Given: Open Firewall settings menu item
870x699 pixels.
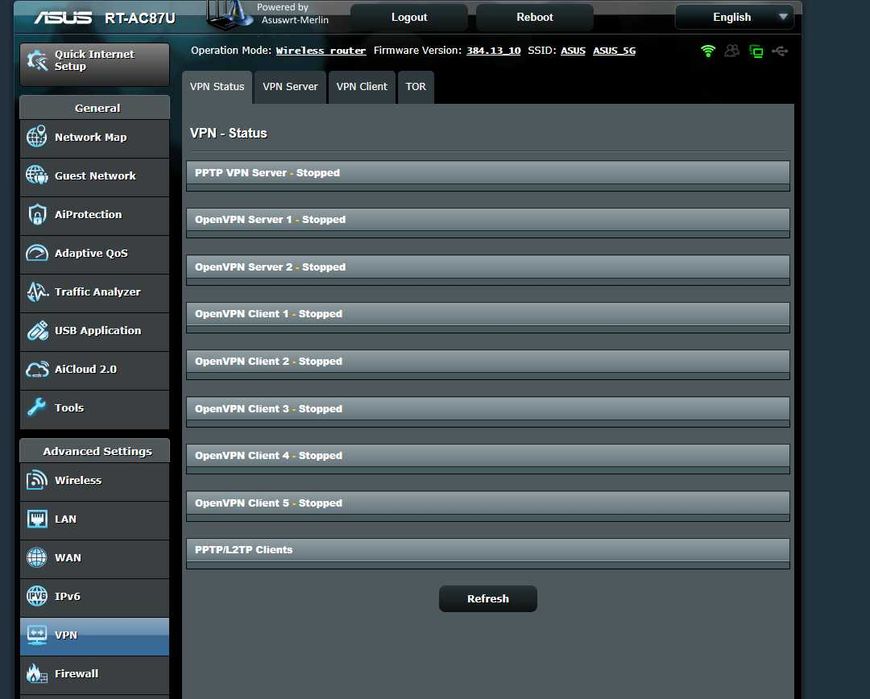Looking at the screenshot, I should click(94, 675).
